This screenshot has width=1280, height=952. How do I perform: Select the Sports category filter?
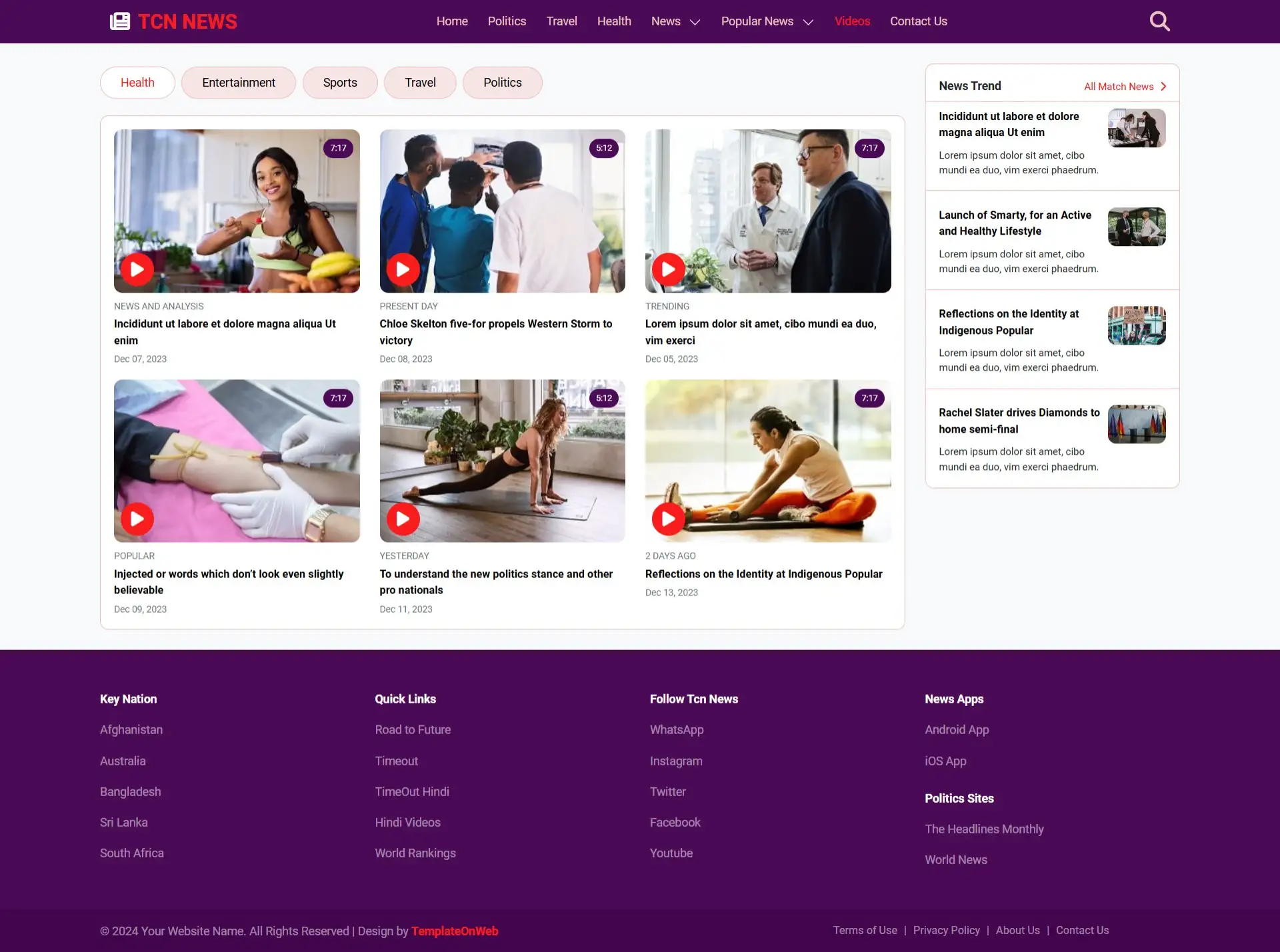[x=340, y=82]
